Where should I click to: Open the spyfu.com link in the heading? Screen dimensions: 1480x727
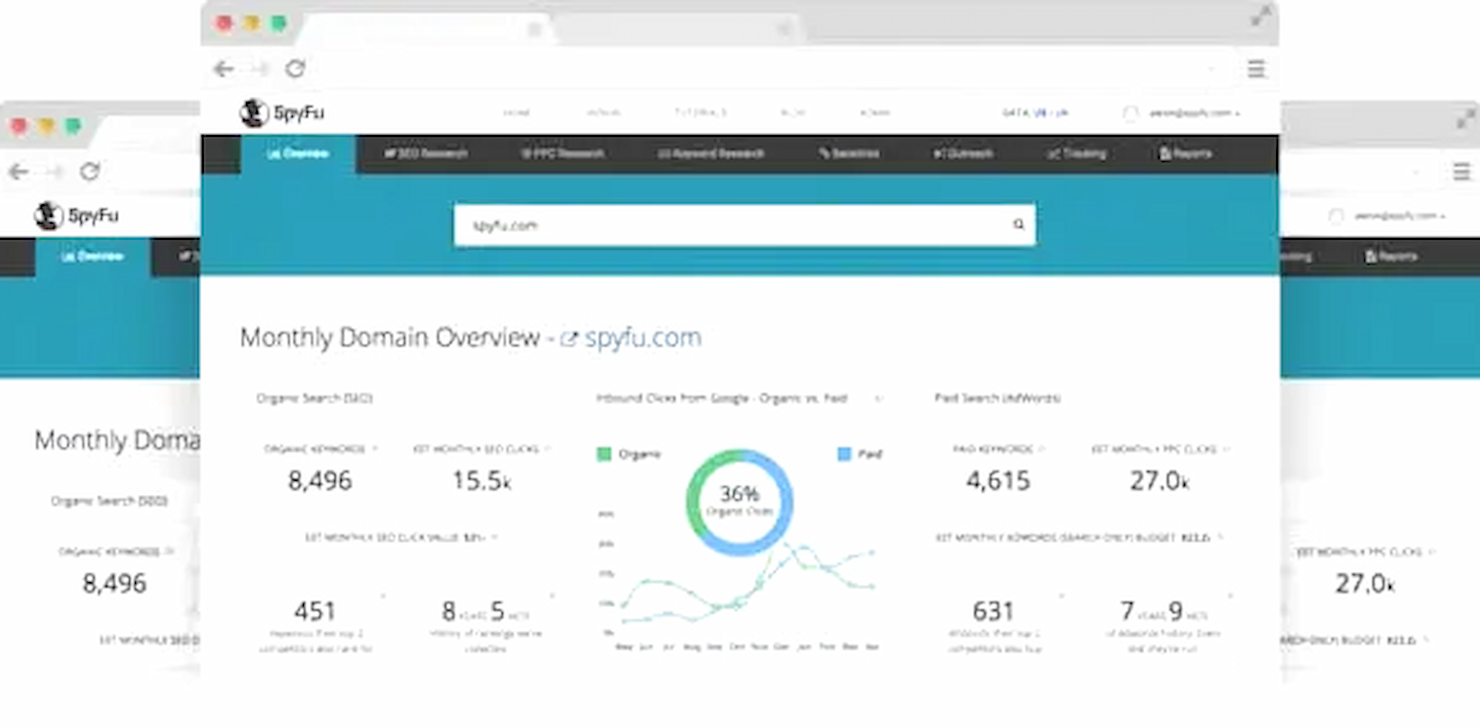click(x=643, y=338)
